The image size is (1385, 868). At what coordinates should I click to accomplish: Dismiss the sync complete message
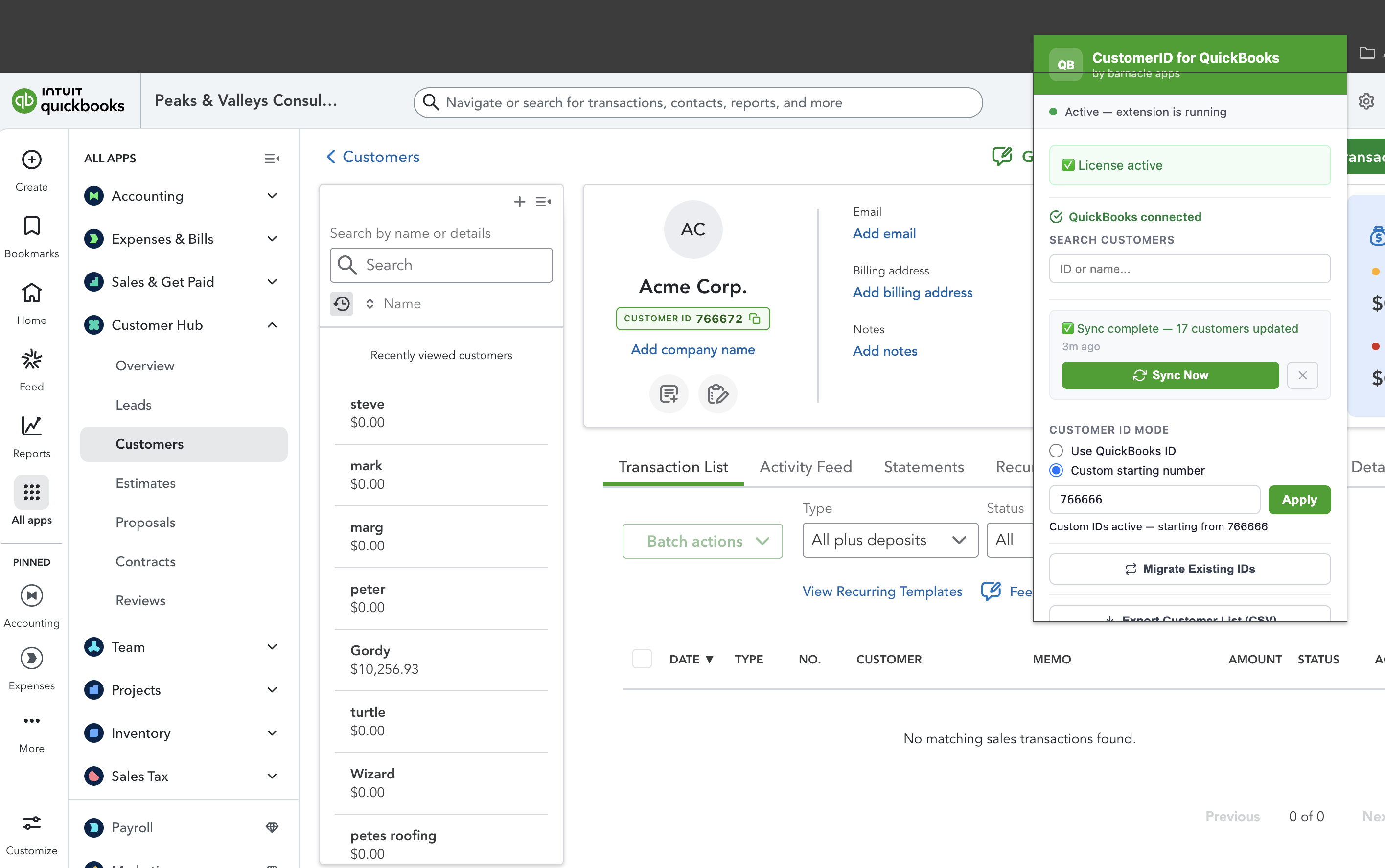1302,375
